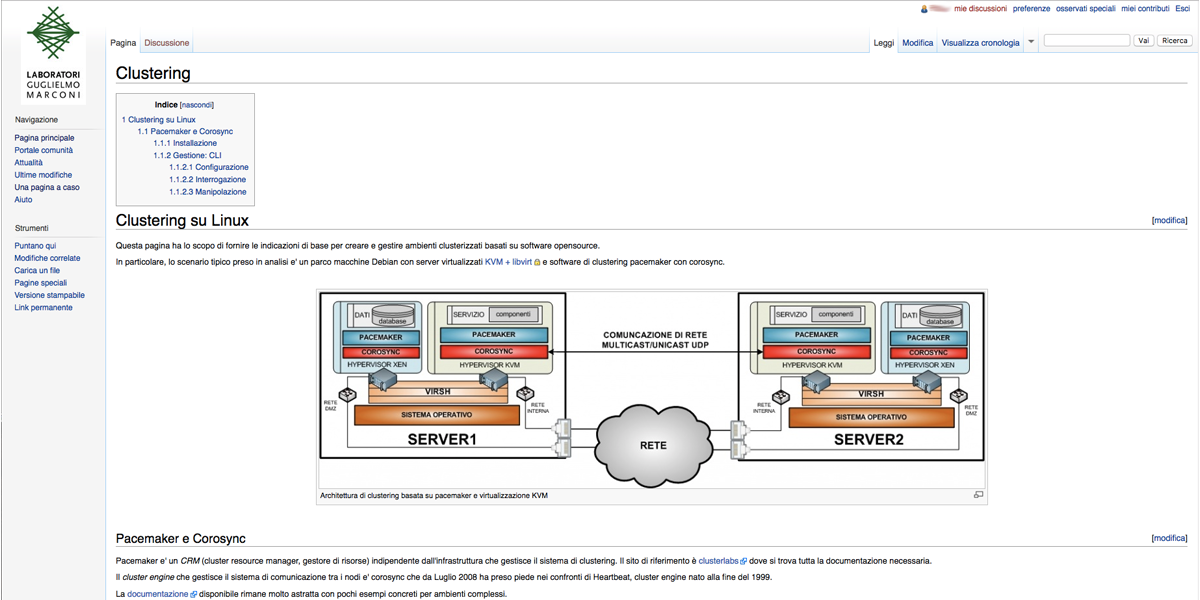
Task: Click in the search input field
Action: click(x=1086, y=41)
